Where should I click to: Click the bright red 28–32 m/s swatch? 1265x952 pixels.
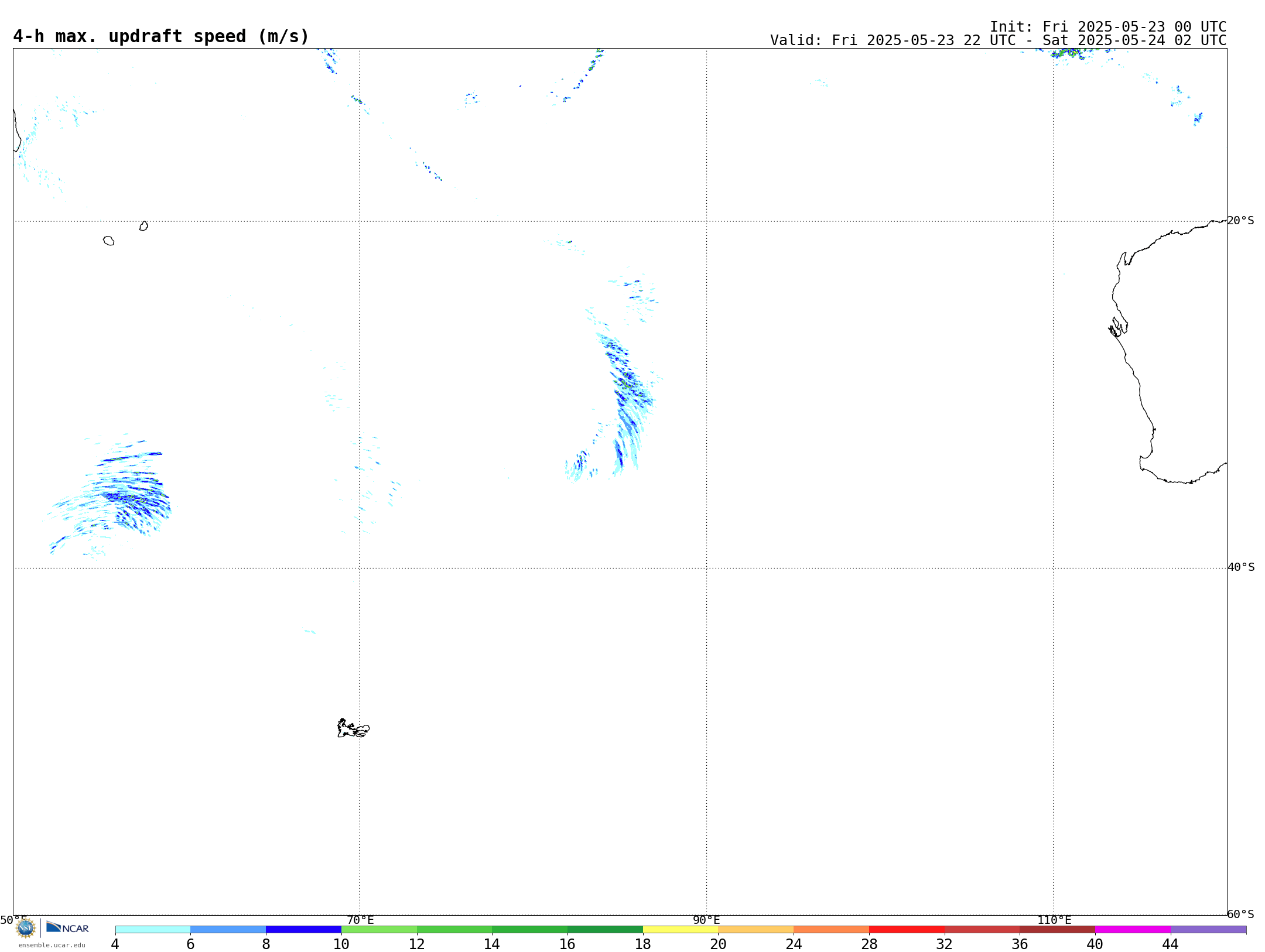coord(907,929)
